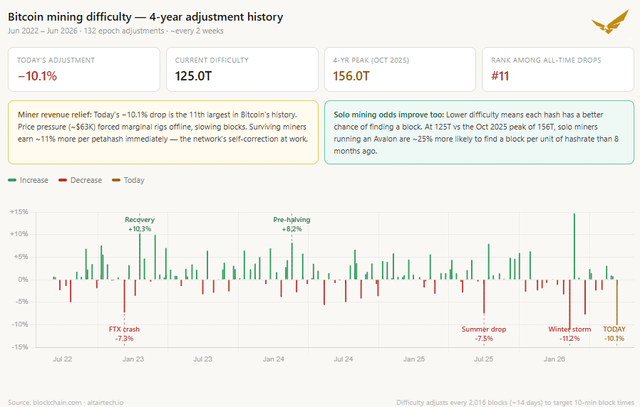The width and height of the screenshot is (640, 407).
Task: Click the +15% y-axis label
Action: coord(19,212)
